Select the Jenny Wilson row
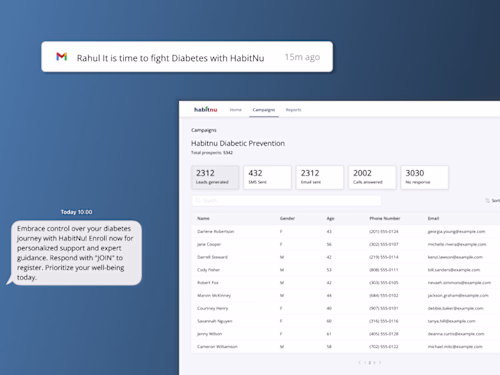 [346, 334]
